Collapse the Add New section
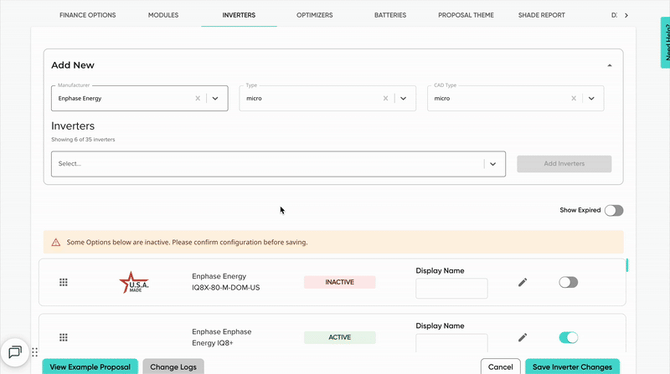Screen dimensions: 670x374 [x=609, y=65]
